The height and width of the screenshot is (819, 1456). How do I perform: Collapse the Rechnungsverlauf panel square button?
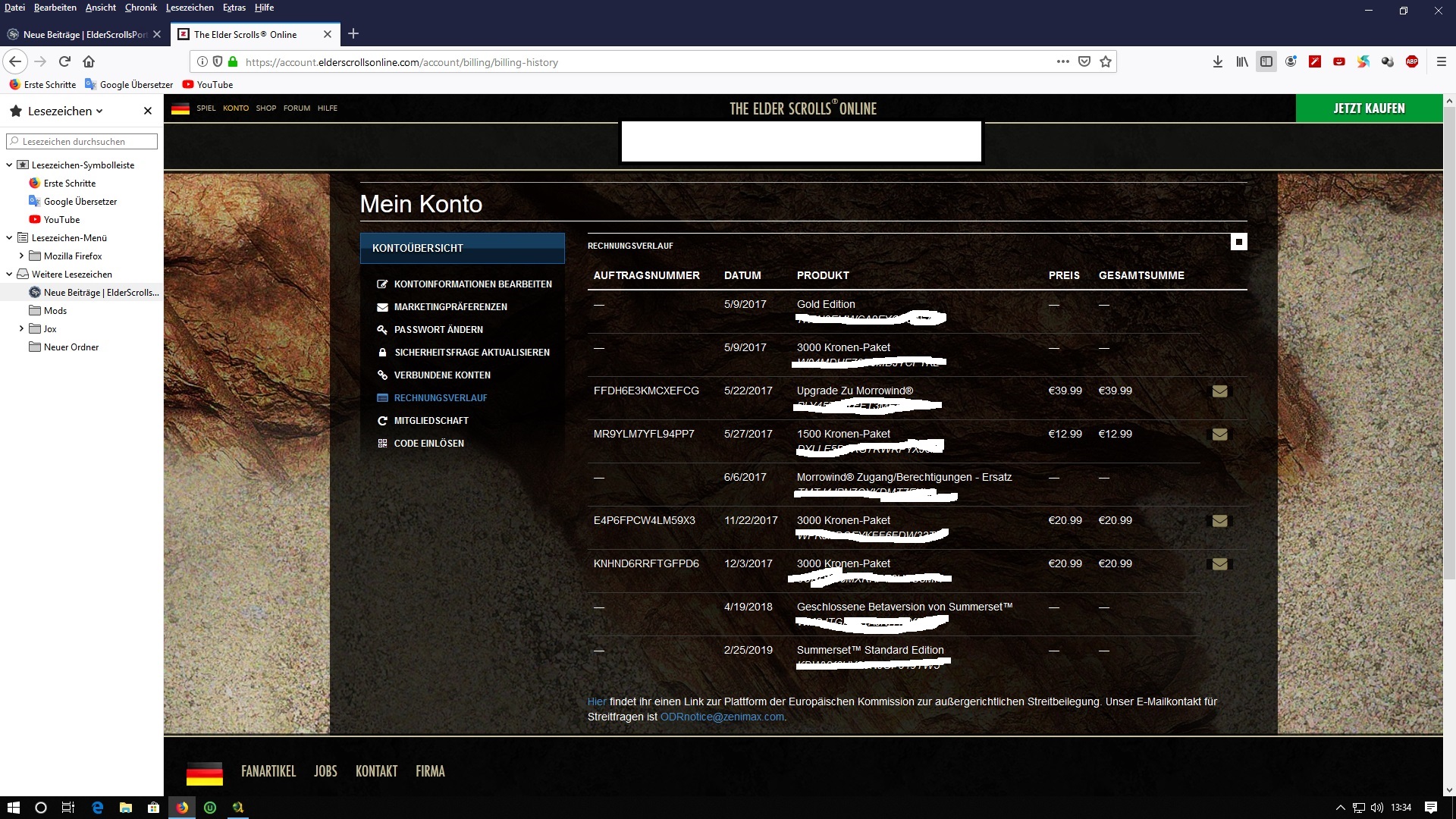click(1238, 242)
